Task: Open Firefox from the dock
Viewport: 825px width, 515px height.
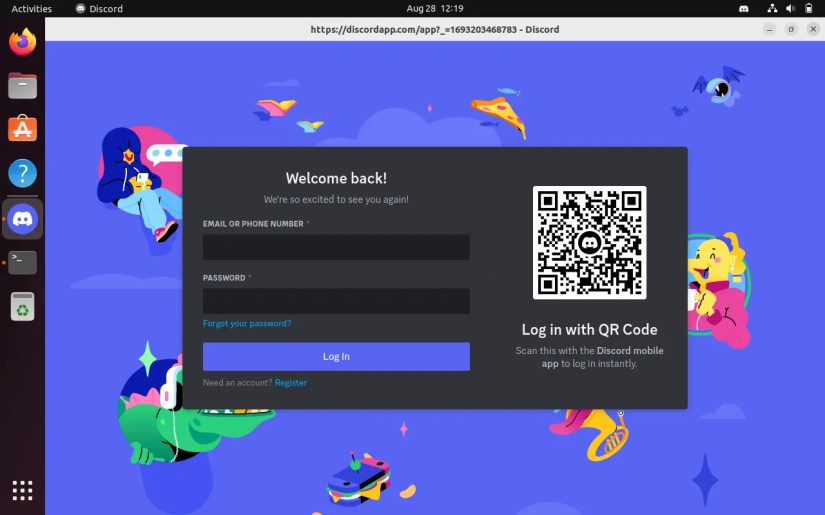Action: tap(23, 43)
